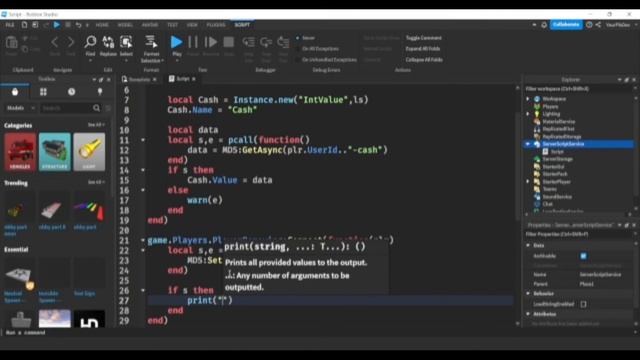Screen dimensions: 640x360
Task: Click the Toolbox search input field
Action: coord(66,108)
